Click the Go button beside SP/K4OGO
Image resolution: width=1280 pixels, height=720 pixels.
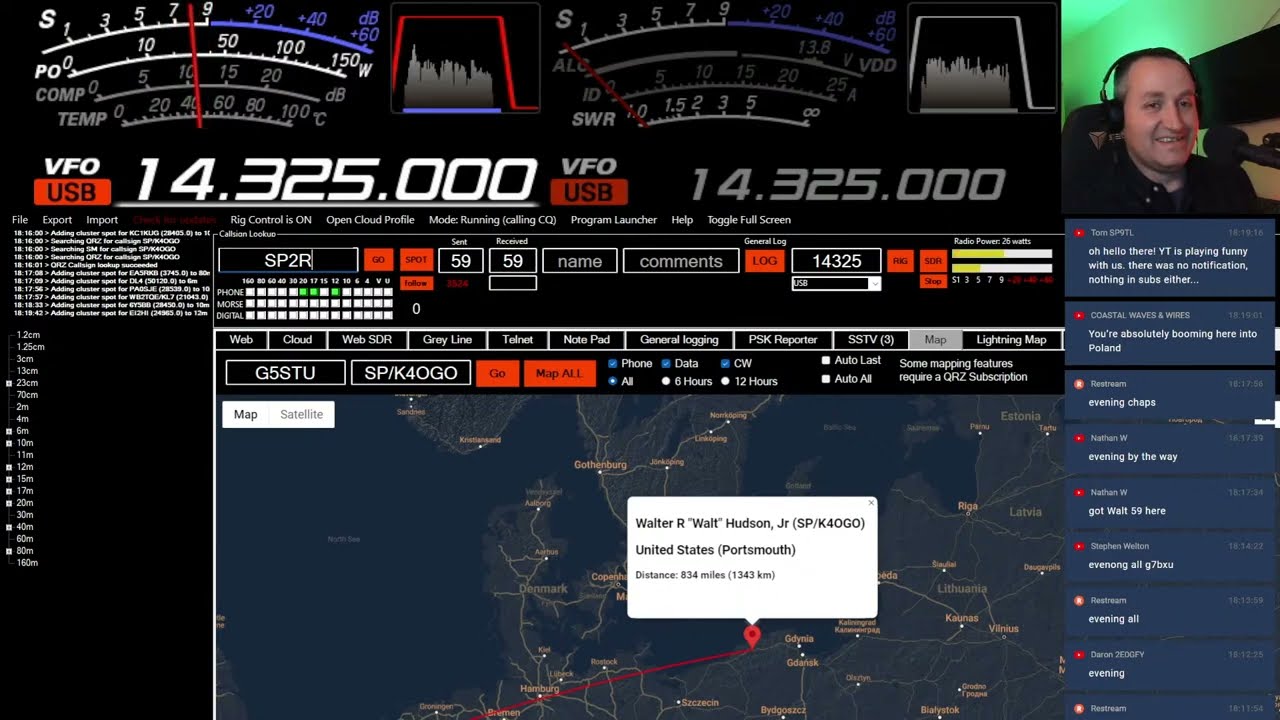(497, 373)
